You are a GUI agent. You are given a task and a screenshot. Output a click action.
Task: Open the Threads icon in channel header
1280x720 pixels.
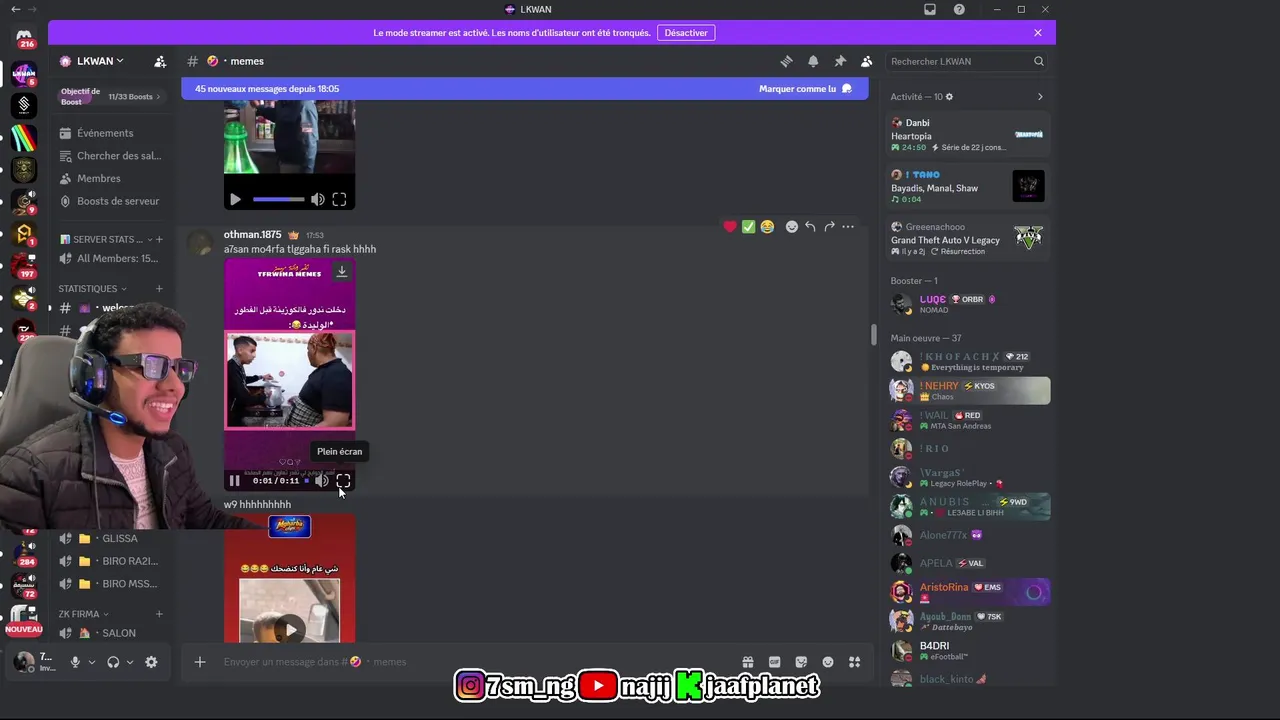(786, 61)
